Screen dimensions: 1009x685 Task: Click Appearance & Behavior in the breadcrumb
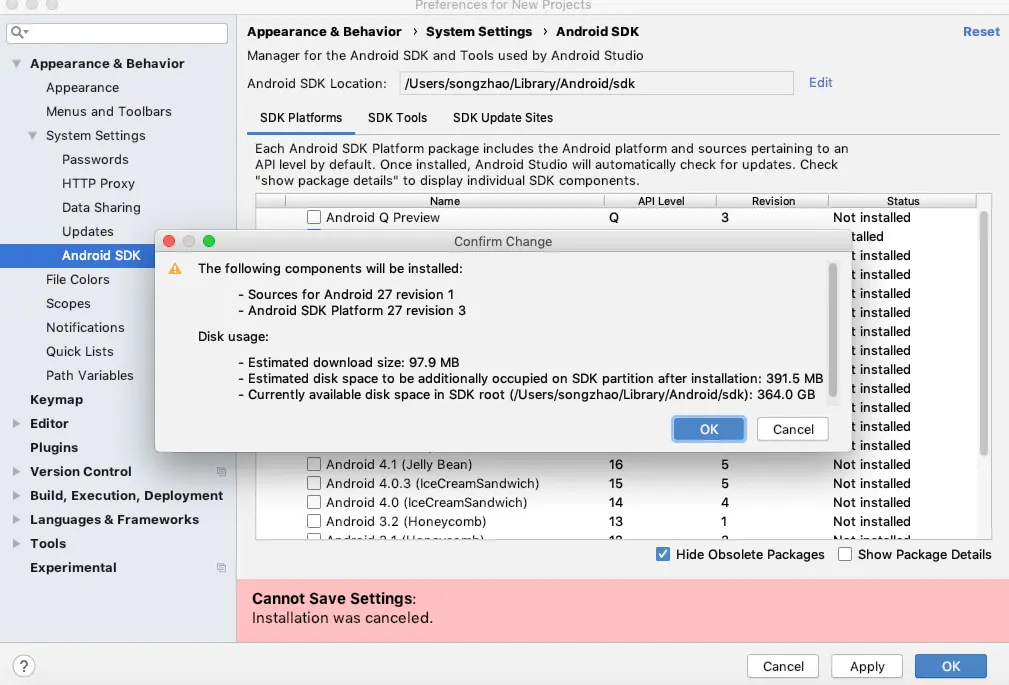click(324, 32)
